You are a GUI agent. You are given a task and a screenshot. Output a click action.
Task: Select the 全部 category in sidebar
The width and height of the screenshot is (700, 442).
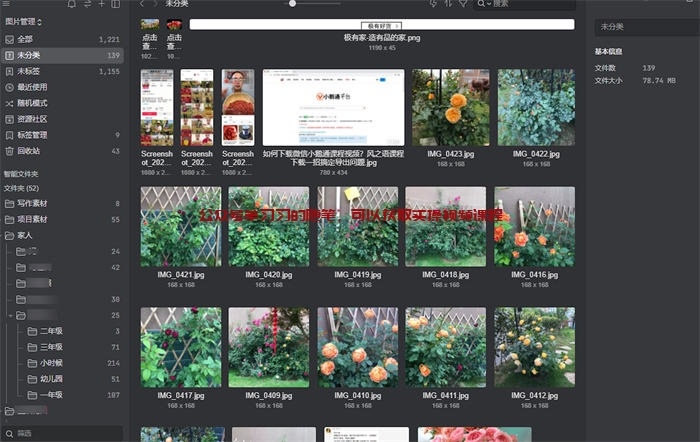tap(25, 39)
